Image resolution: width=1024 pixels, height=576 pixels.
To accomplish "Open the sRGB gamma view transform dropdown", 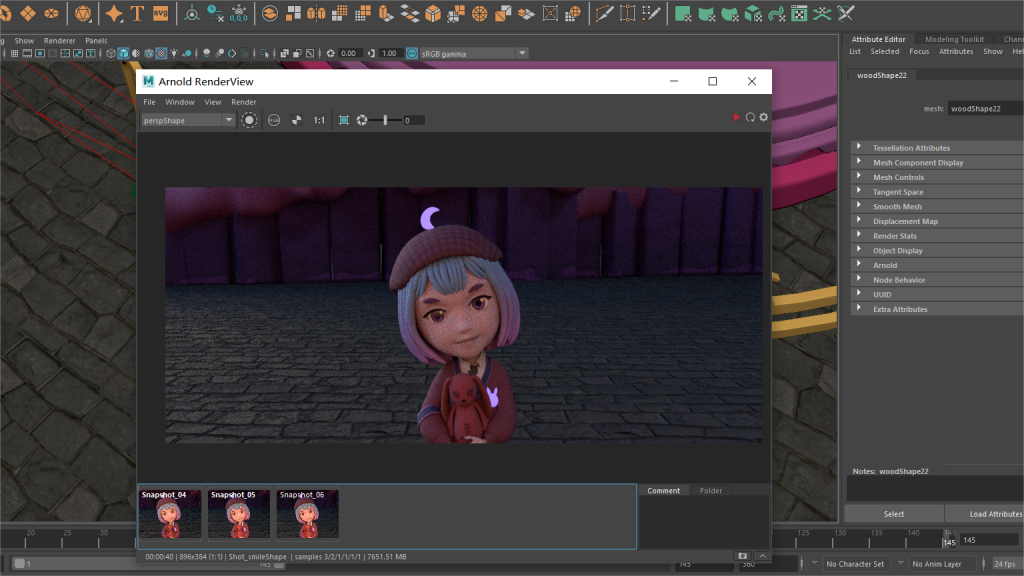I will (x=473, y=54).
